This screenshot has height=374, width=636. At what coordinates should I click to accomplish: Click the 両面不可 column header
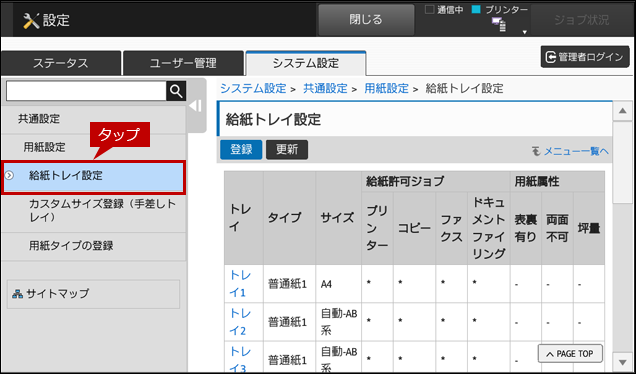[x=557, y=228]
